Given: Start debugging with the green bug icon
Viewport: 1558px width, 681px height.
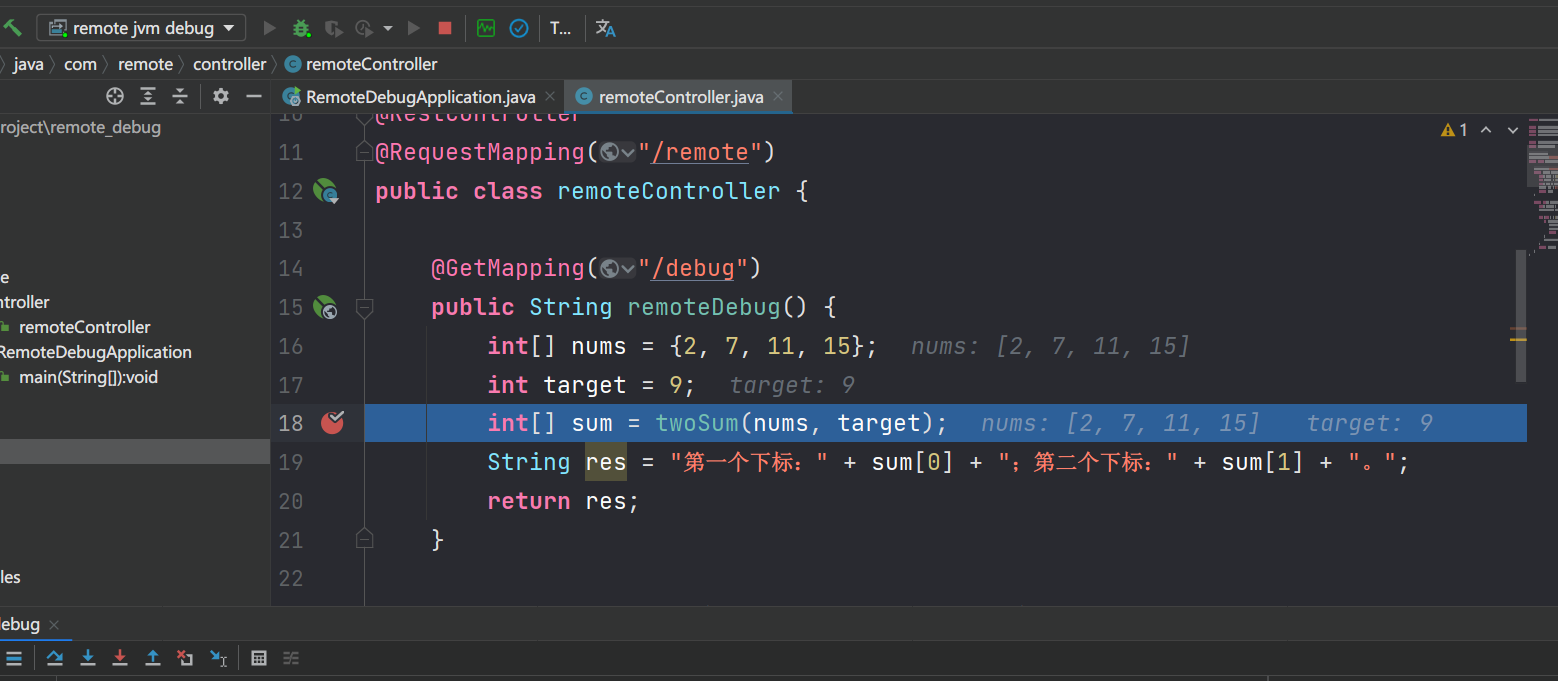Looking at the screenshot, I should (301, 28).
